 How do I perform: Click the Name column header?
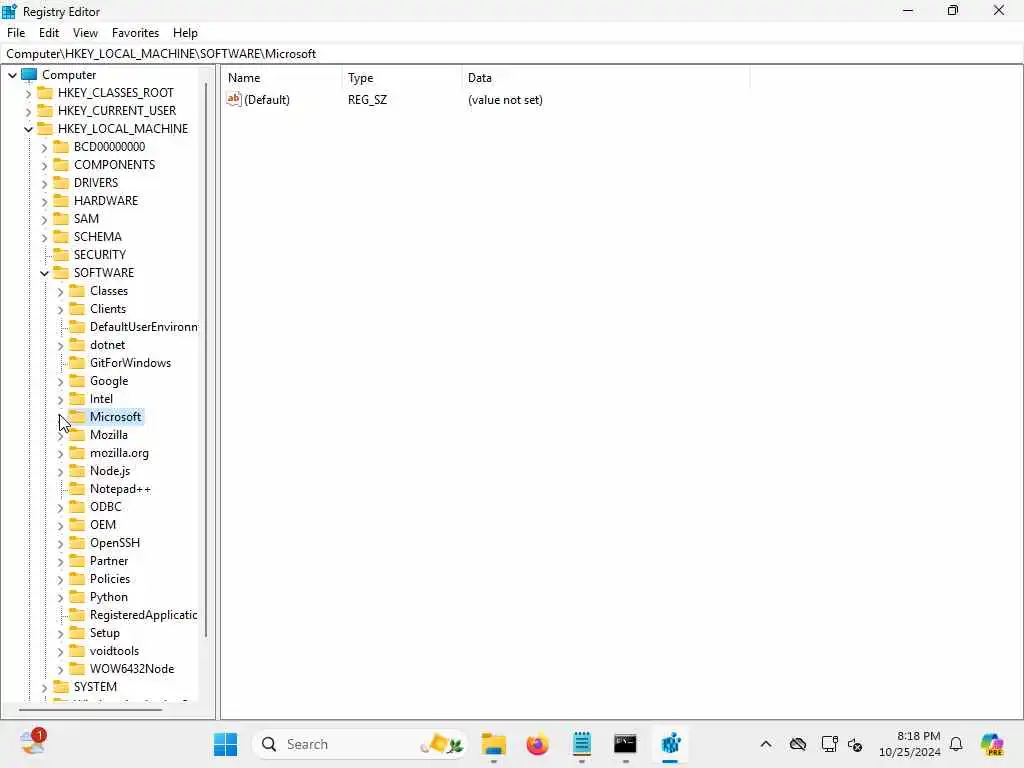[x=282, y=78]
